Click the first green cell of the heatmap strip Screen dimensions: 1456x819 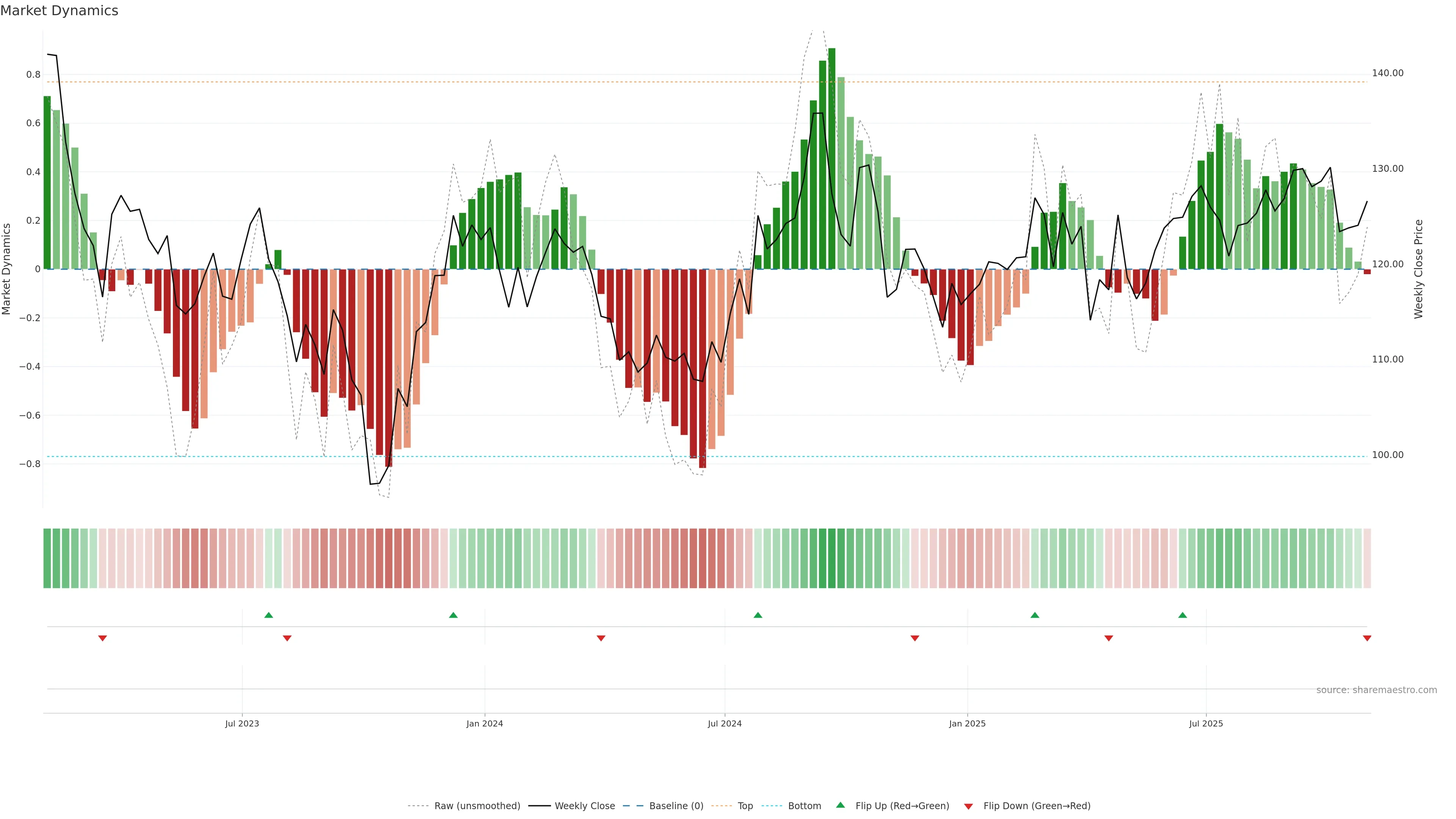[x=47, y=559]
